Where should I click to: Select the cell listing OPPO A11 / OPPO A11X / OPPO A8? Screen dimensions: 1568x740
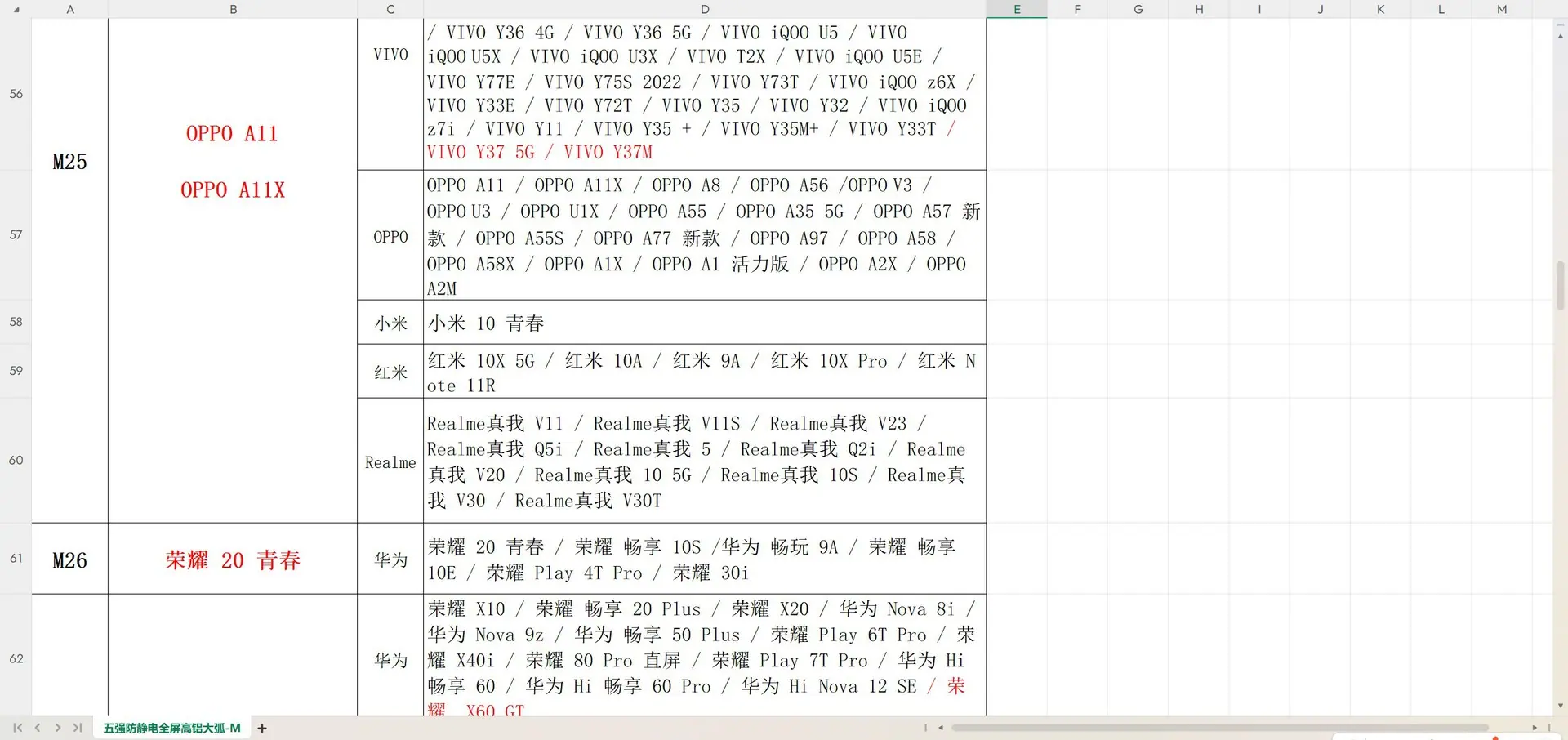pos(705,235)
